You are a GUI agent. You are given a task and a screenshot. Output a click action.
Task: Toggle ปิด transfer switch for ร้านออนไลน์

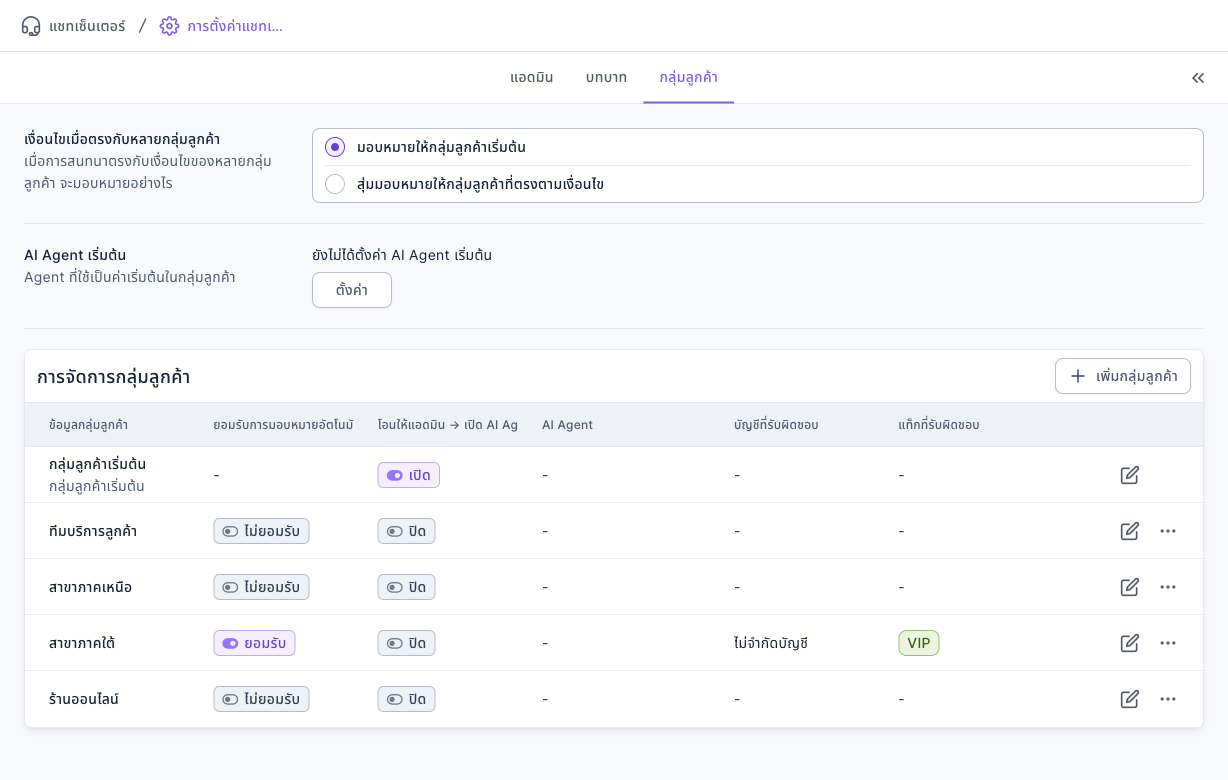tap(407, 699)
